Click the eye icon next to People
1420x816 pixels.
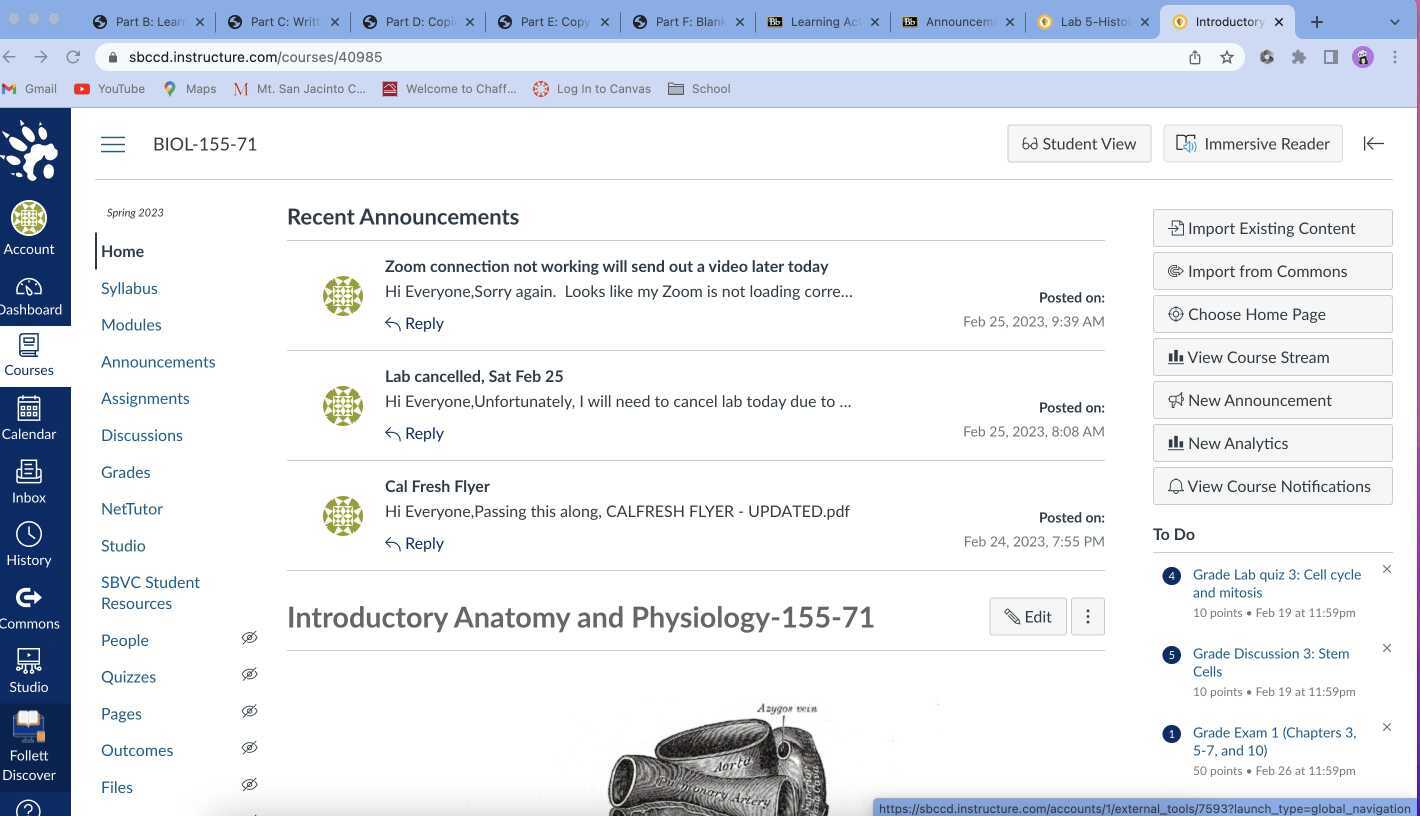[x=249, y=638]
